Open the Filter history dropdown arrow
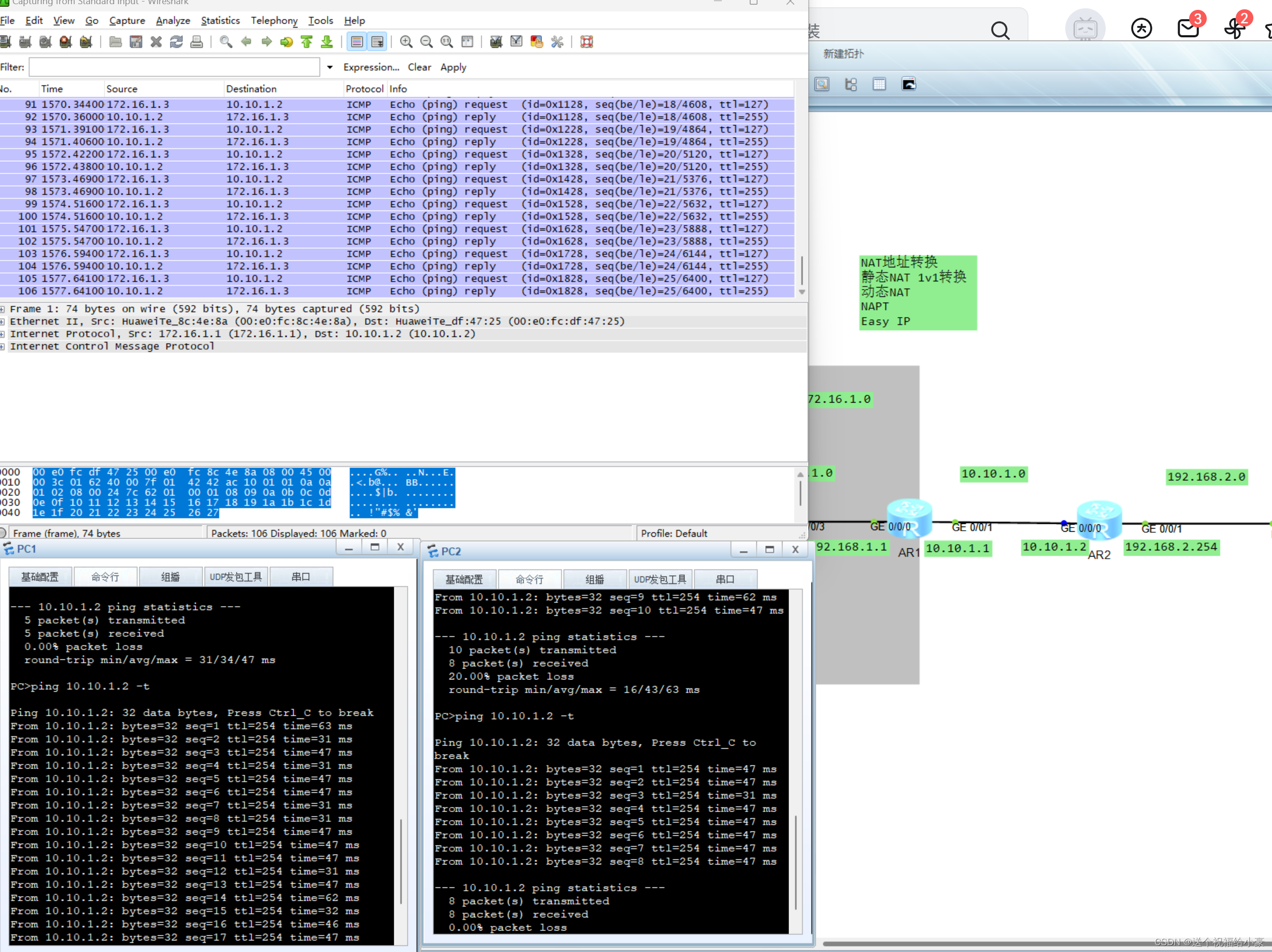 (x=330, y=67)
